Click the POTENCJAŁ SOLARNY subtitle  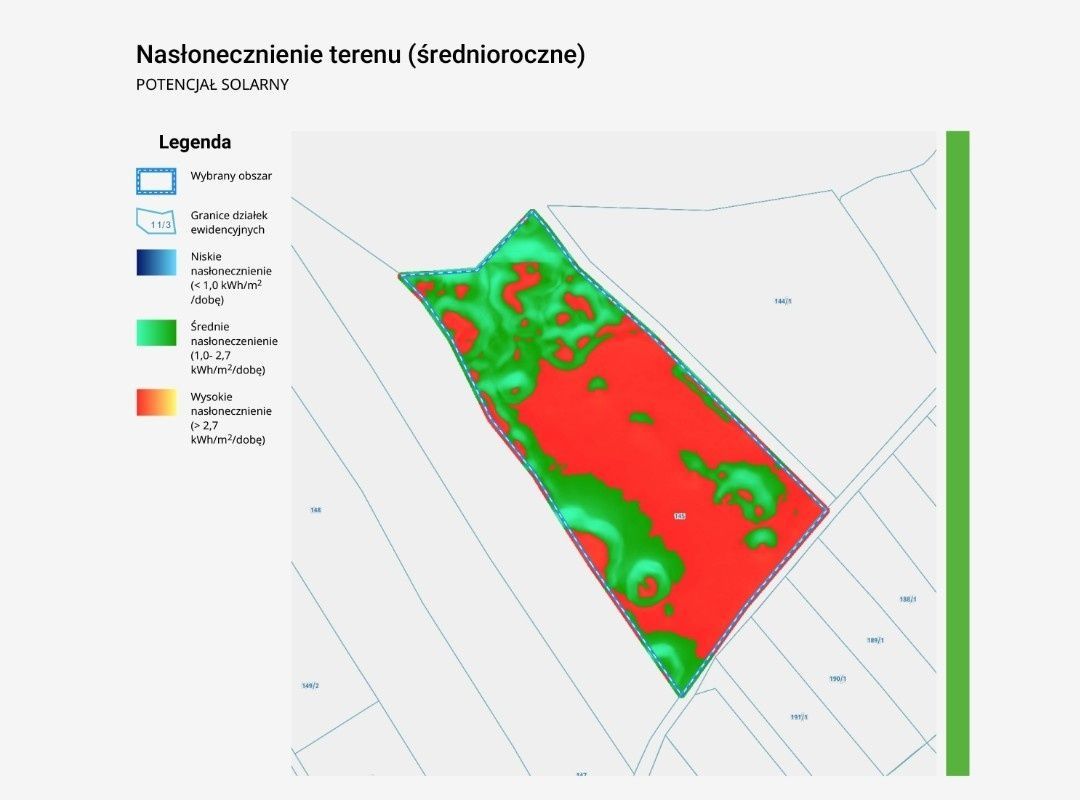coord(212,85)
